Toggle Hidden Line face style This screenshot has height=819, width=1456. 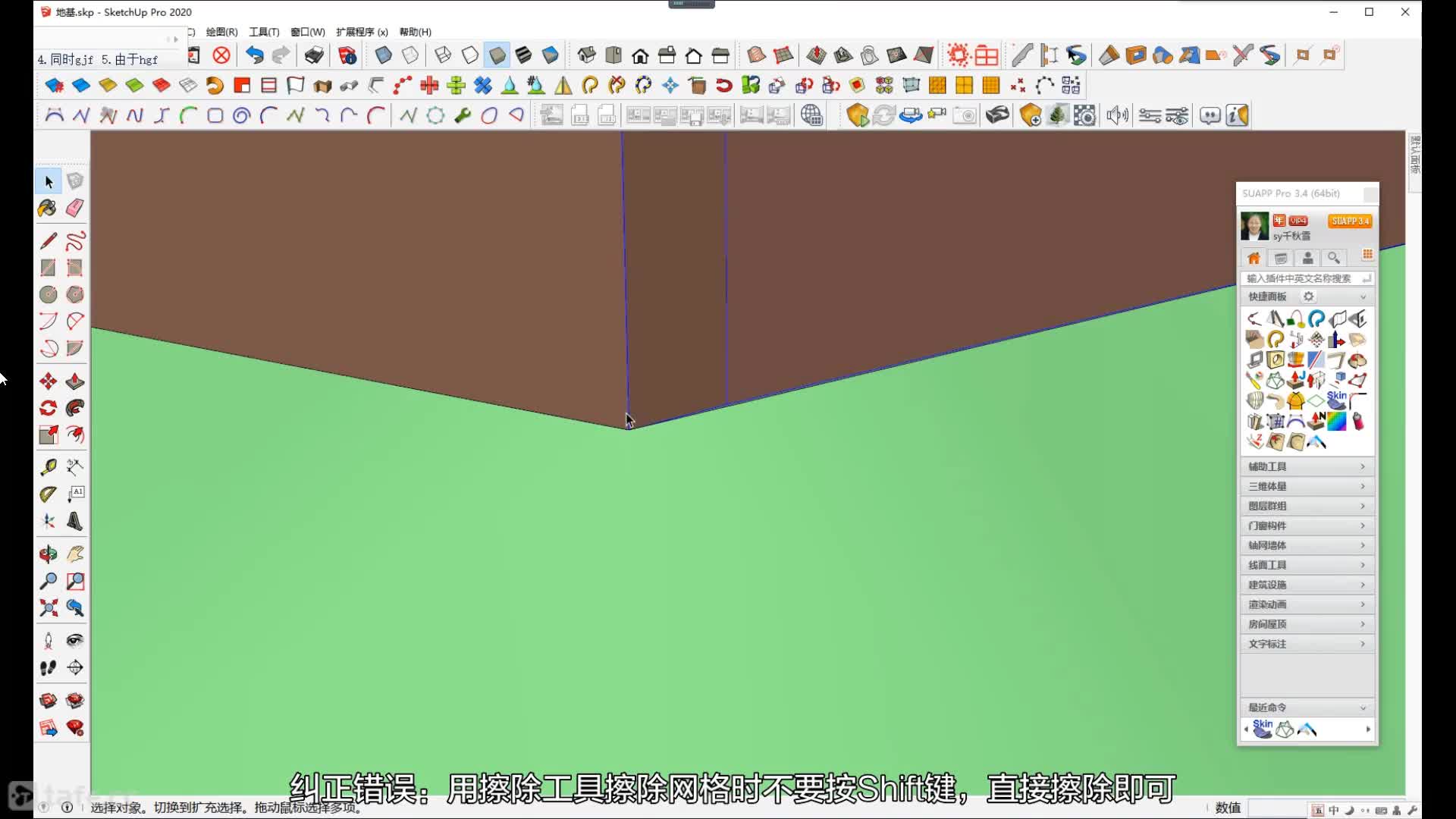[x=470, y=55]
